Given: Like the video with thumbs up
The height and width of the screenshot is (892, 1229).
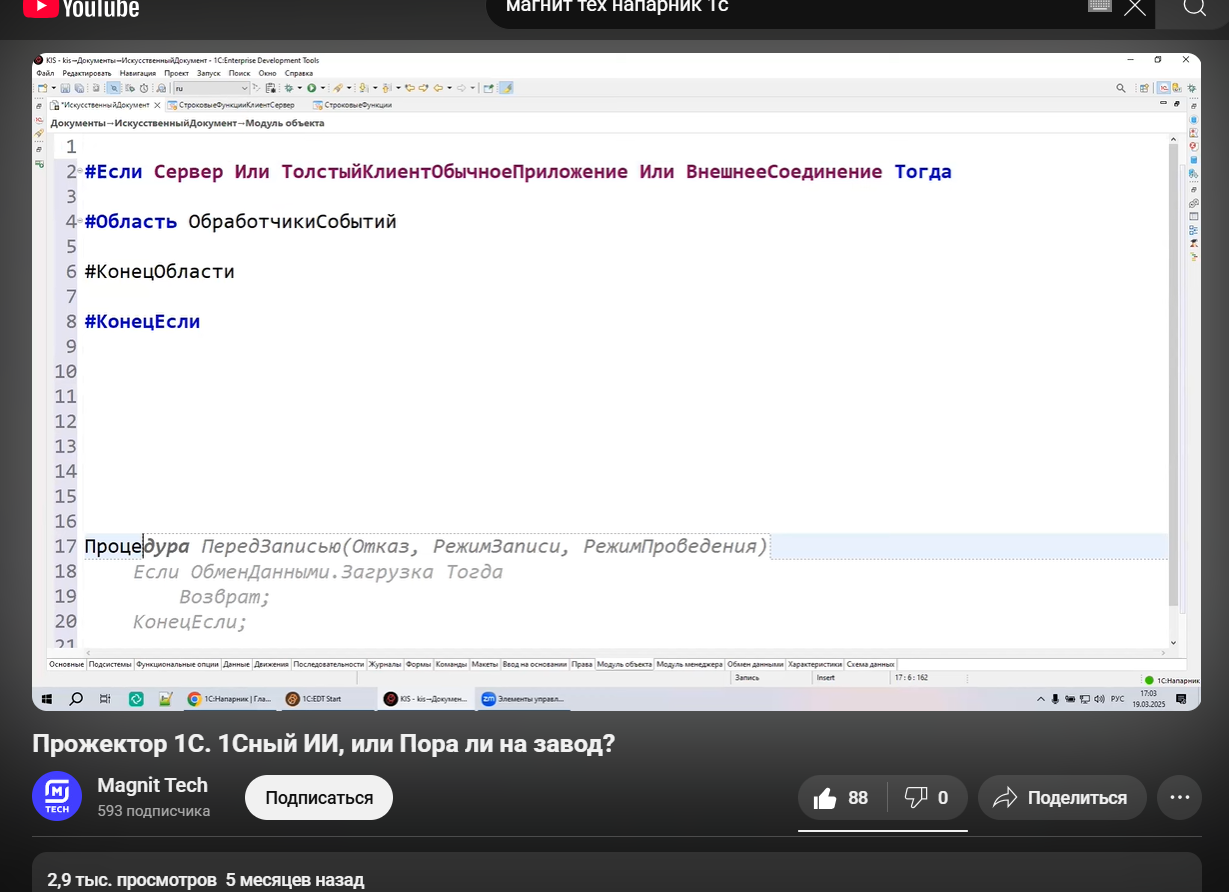Looking at the screenshot, I should (842, 798).
